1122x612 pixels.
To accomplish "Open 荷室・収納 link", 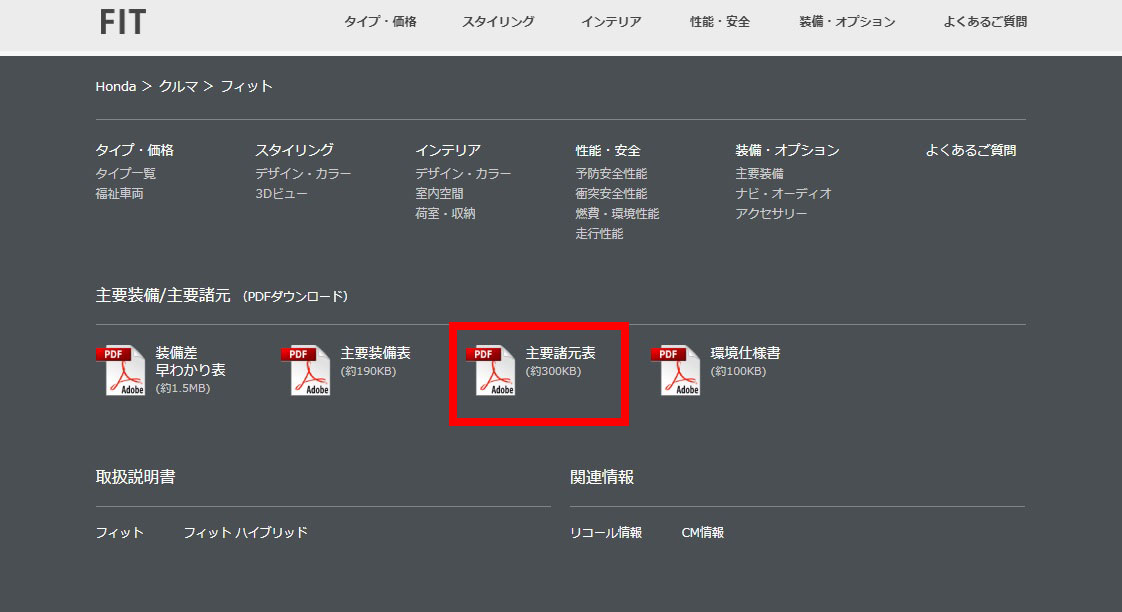I will click(445, 214).
